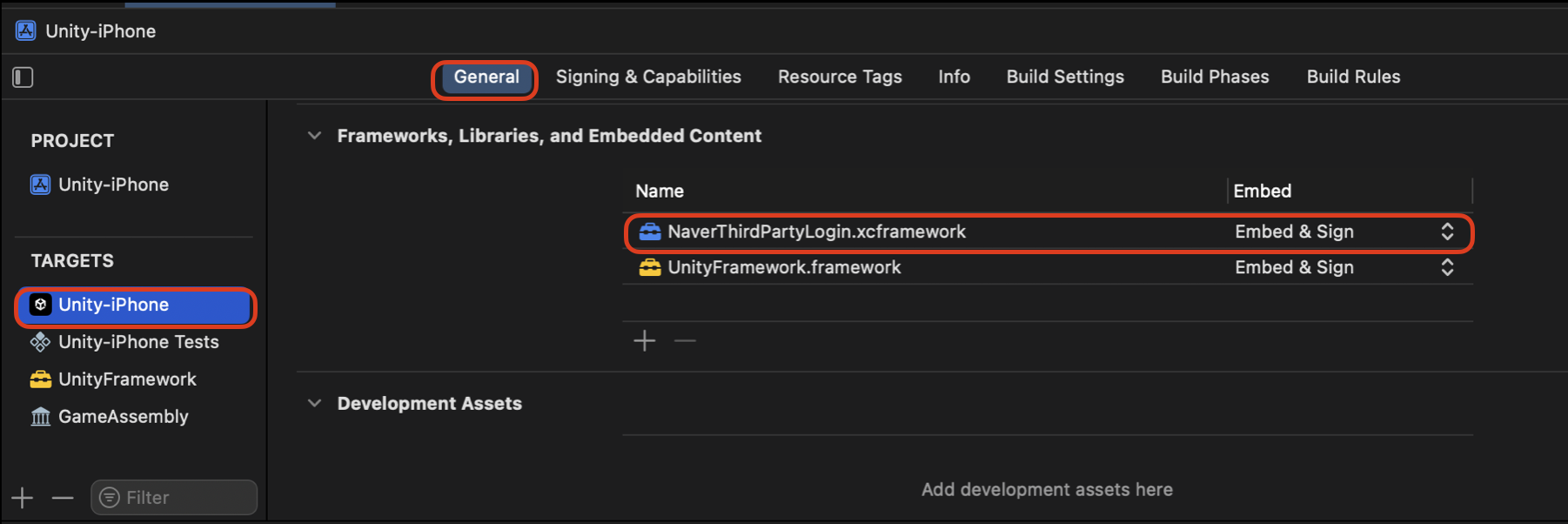Select the NaverThirdPartyLogin.xcframework row name
This screenshot has width=1568, height=524.
point(816,232)
